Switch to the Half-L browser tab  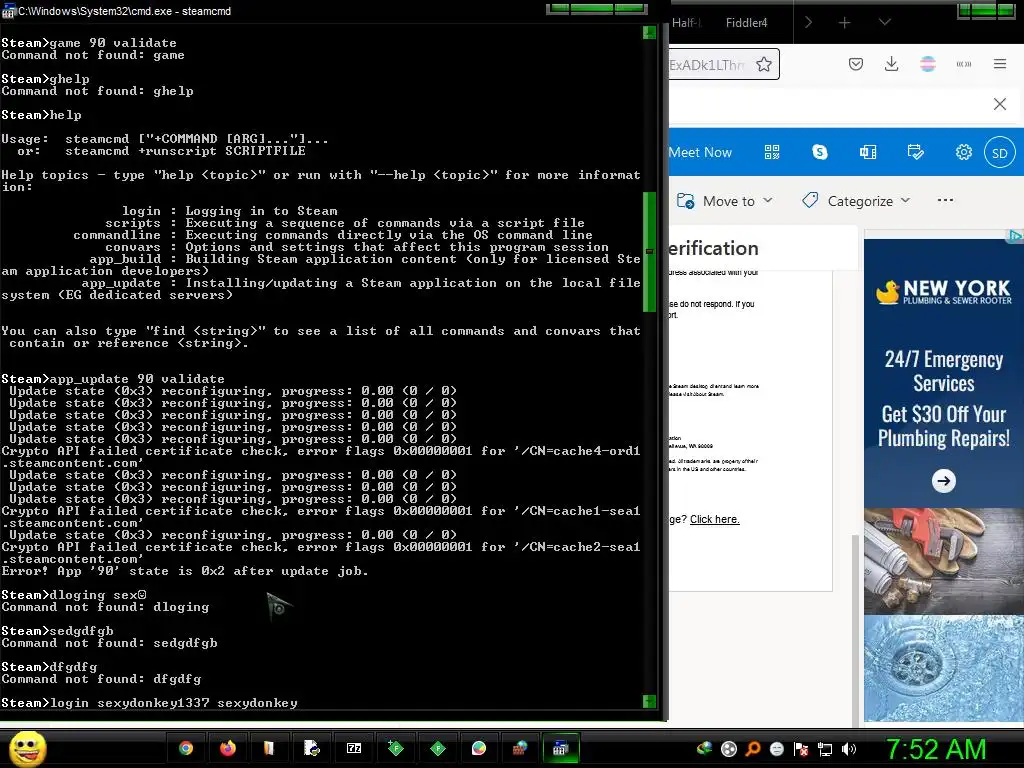(687, 23)
